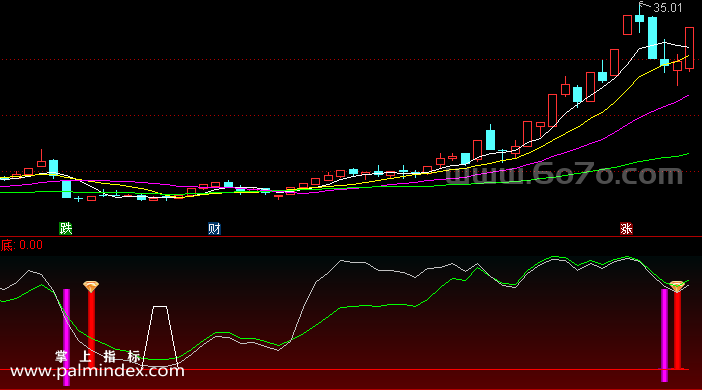
Task: Select the right diamond signal icon
Action: coord(677,287)
